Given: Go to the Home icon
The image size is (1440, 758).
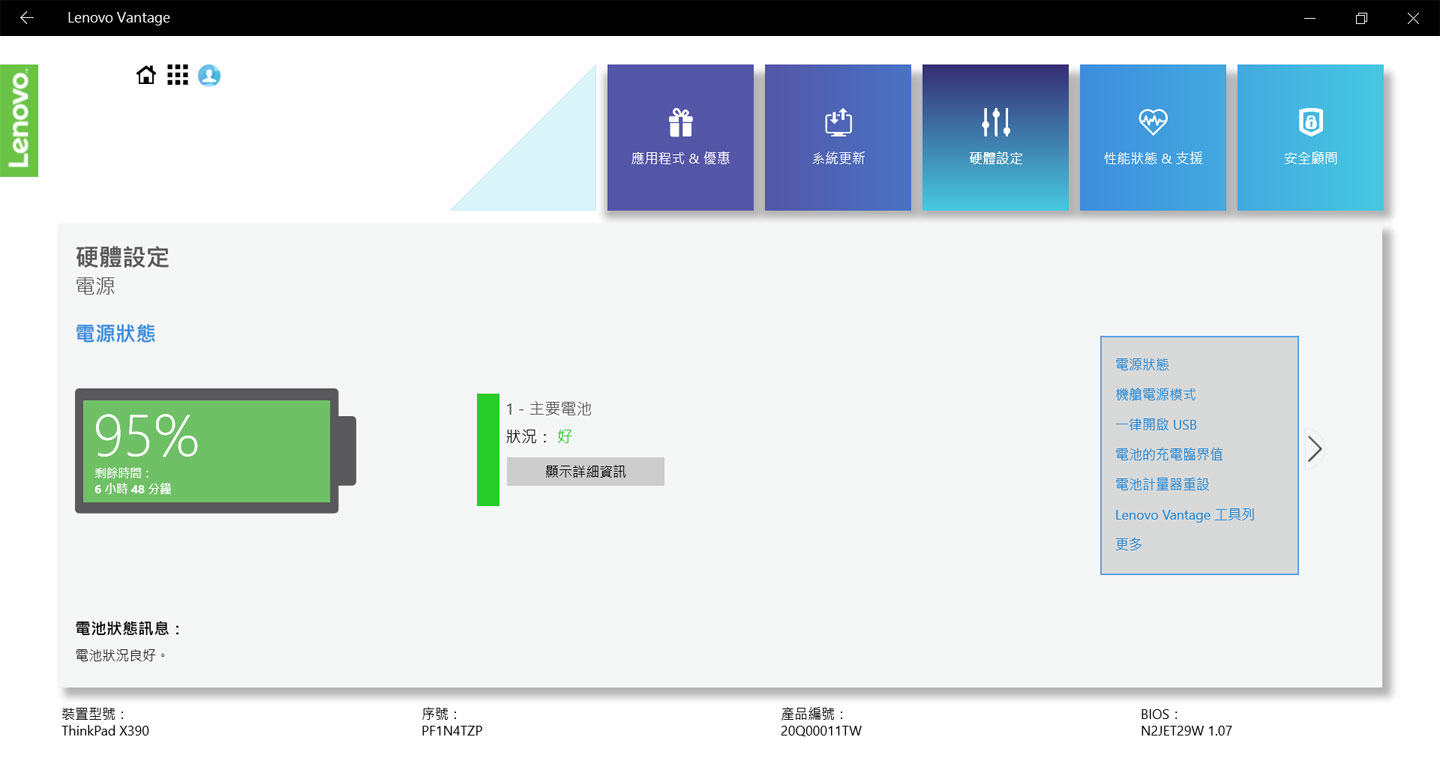Looking at the screenshot, I should (x=146, y=75).
